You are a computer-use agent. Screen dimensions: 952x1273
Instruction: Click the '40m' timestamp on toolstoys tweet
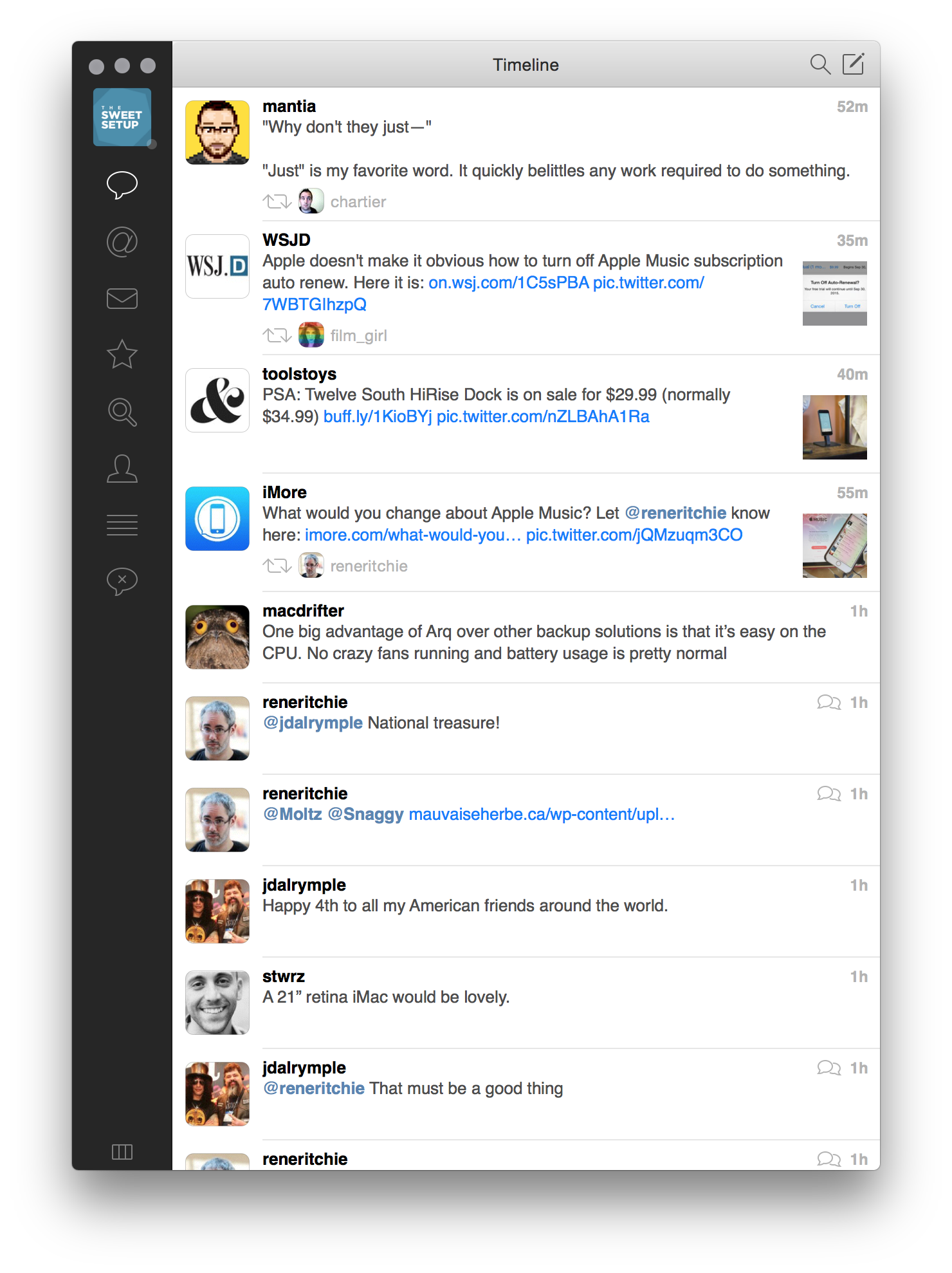(x=852, y=375)
